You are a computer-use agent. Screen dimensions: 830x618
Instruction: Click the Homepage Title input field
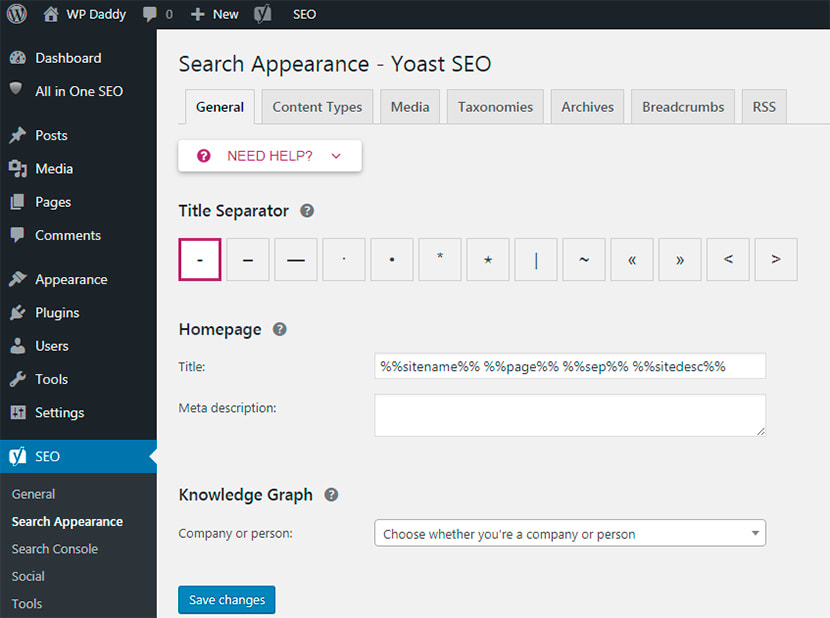(x=570, y=366)
